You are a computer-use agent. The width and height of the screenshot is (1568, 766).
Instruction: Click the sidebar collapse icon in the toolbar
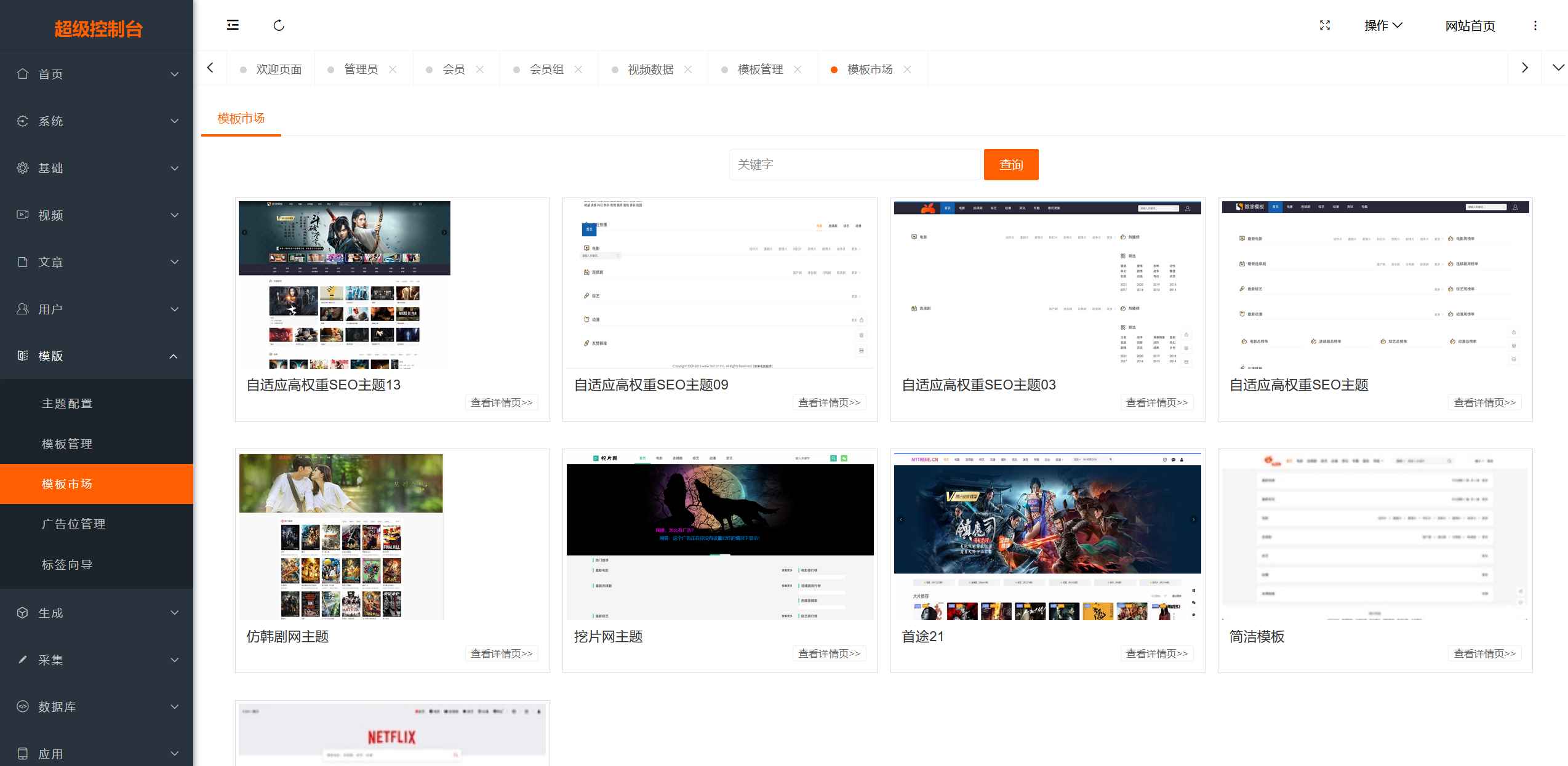(x=233, y=25)
